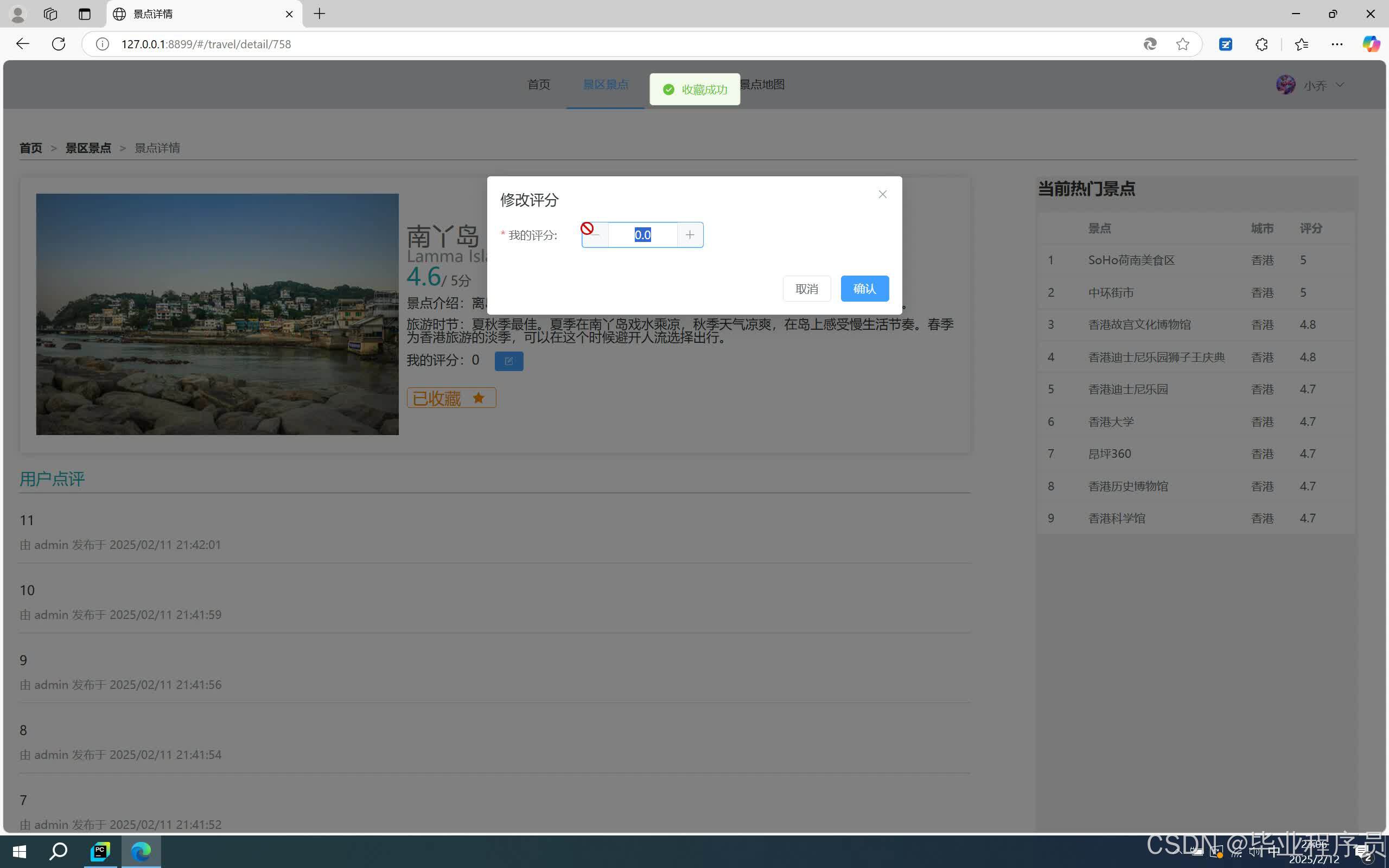Click the address bar URL
The height and width of the screenshot is (868, 1389).
click(x=206, y=44)
